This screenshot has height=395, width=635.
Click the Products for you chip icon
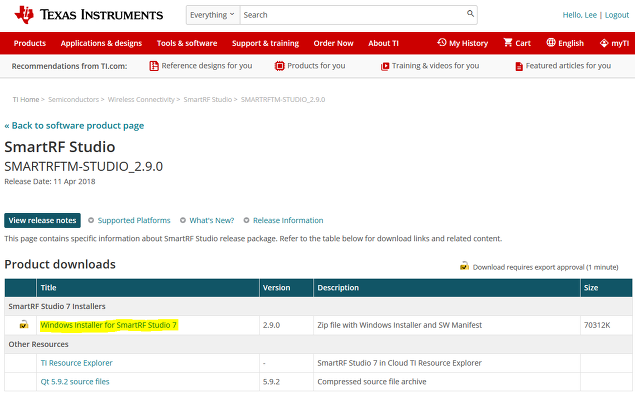(x=279, y=66)
